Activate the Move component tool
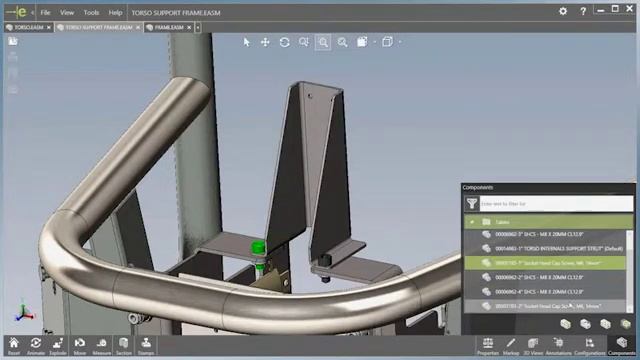 [80, 346]
